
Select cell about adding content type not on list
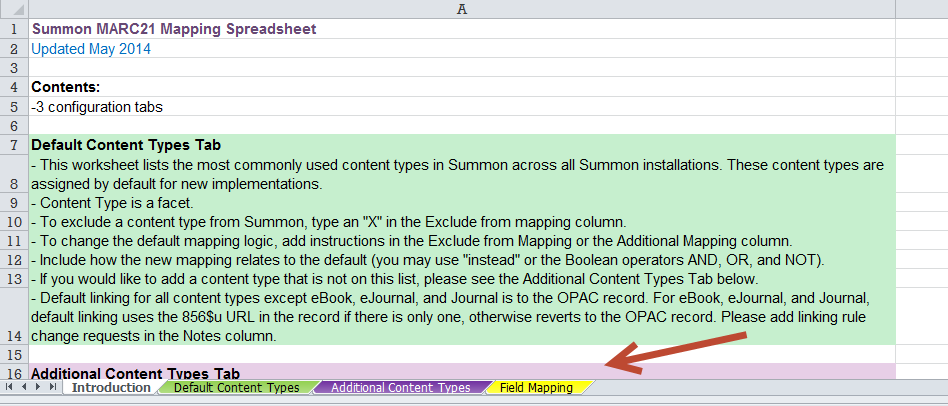tap(462, 280)
